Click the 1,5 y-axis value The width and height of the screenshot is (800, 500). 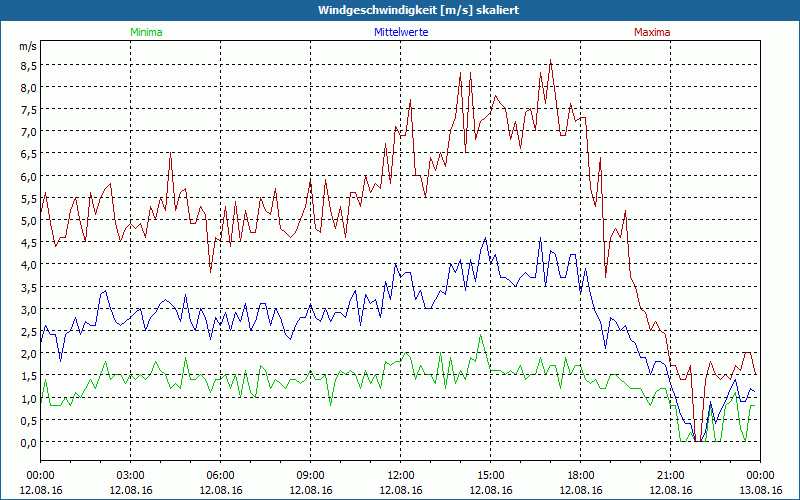coord(29,376)
